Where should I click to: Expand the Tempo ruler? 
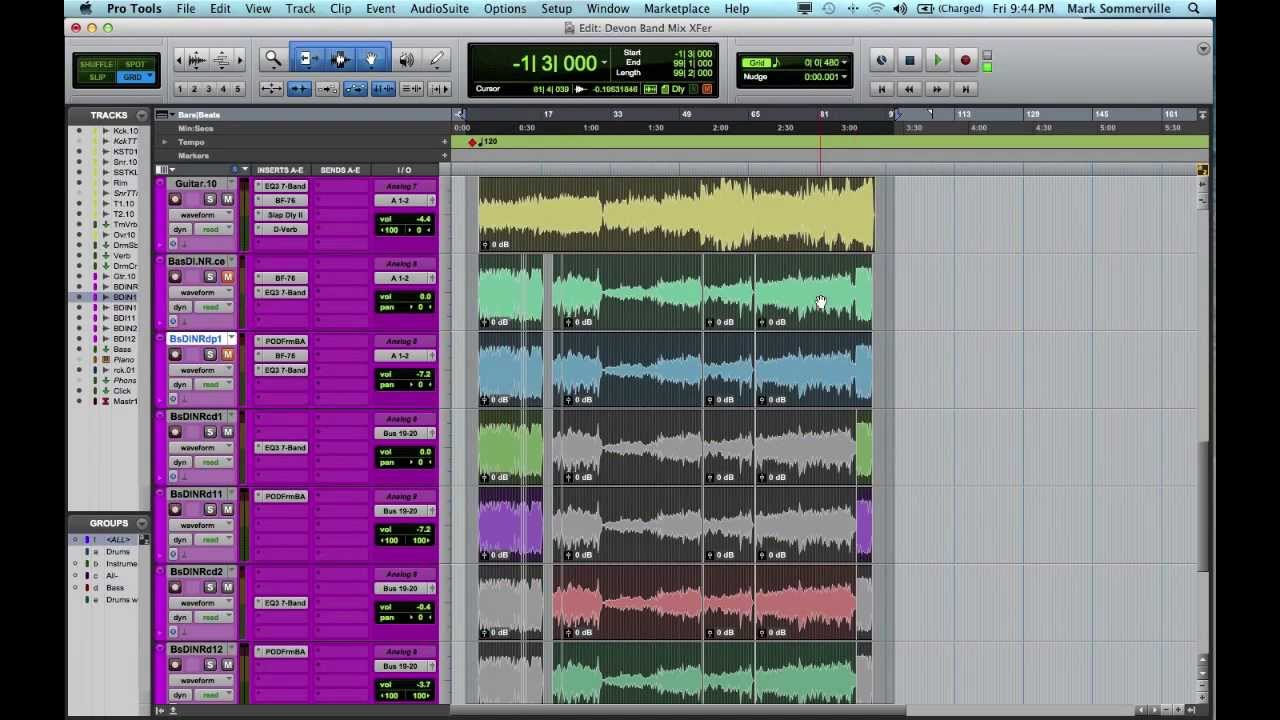point(165,142)
